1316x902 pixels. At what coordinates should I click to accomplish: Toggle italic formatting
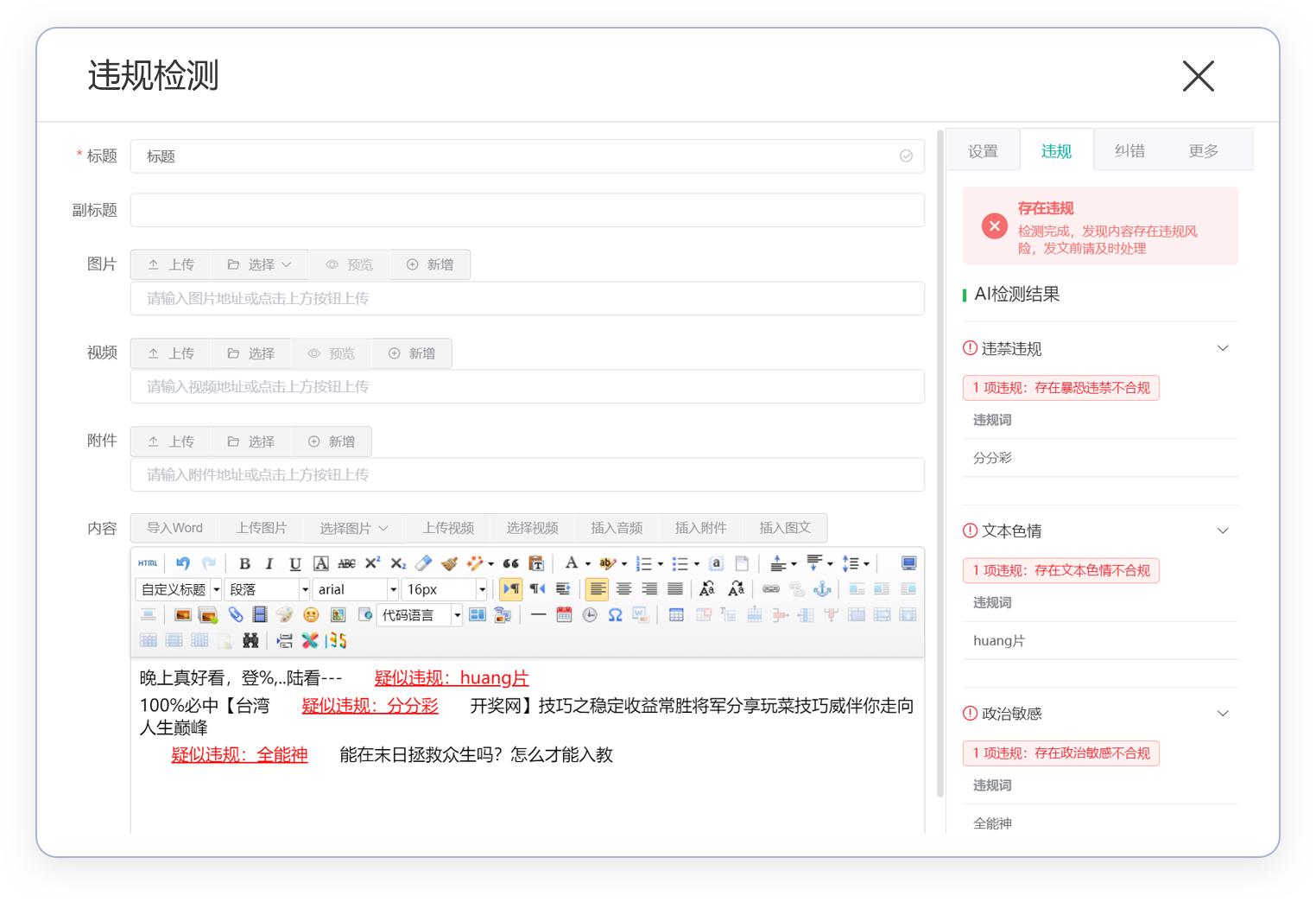click(269, 563)
